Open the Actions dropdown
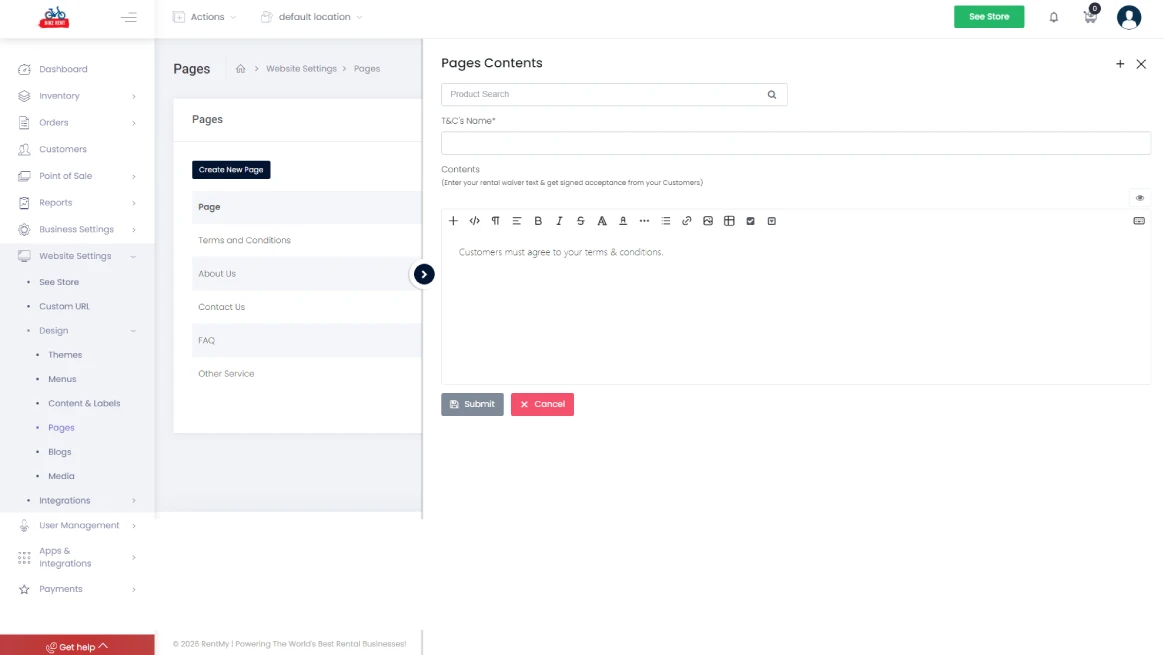The width and height of the screenshot is (1164, 655). [205, 17]
